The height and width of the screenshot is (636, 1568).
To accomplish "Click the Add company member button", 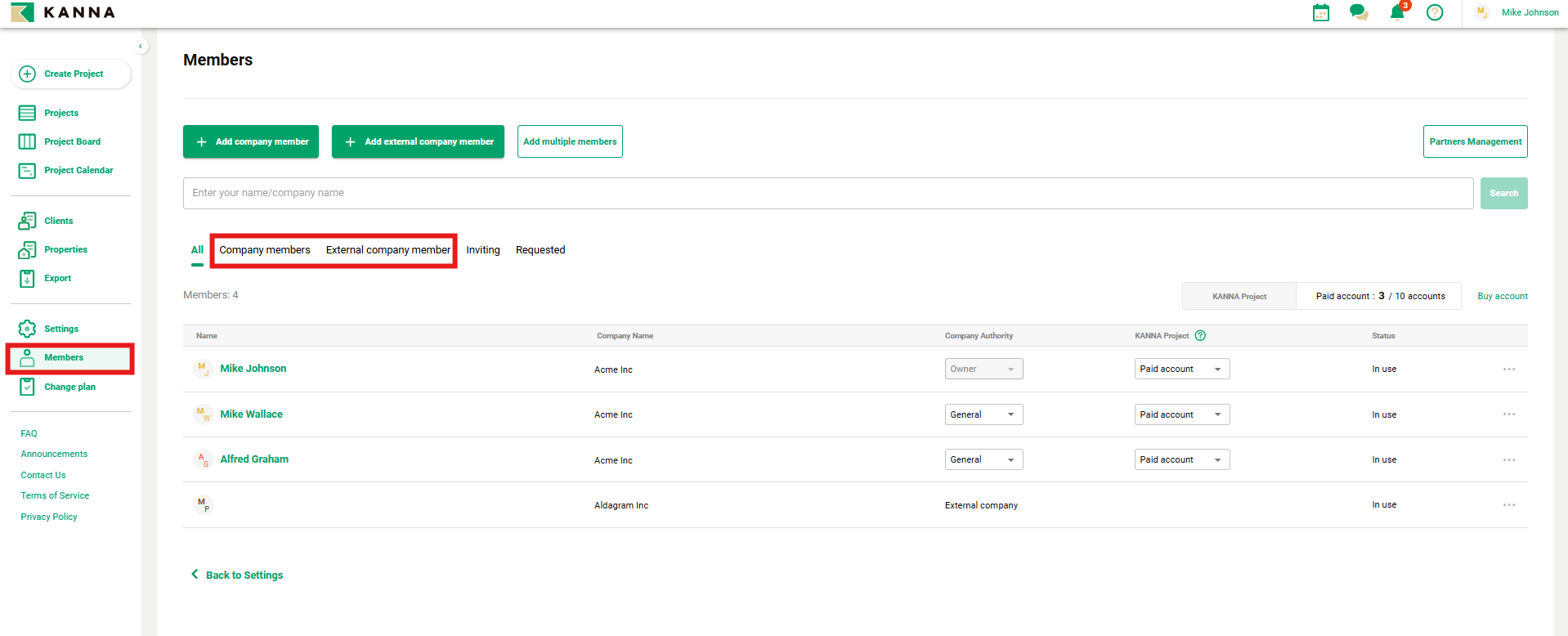I will coord(251,141).
